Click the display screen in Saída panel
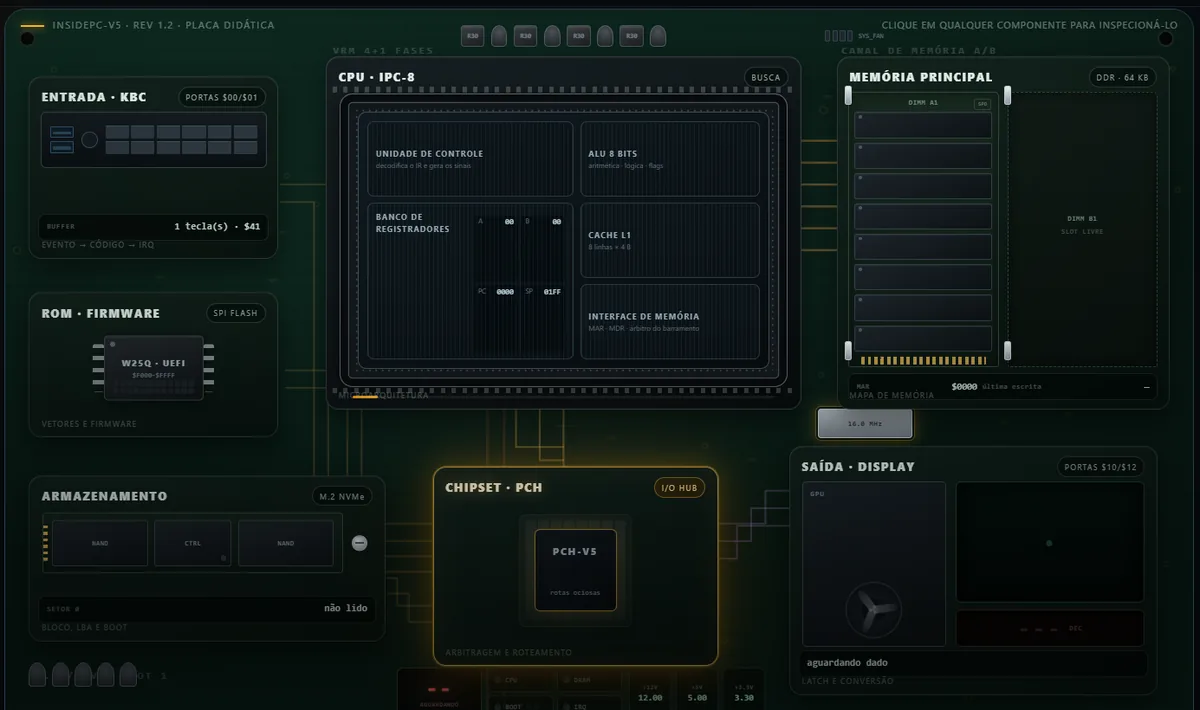1200x710 pixels. tap(1050, 543)
